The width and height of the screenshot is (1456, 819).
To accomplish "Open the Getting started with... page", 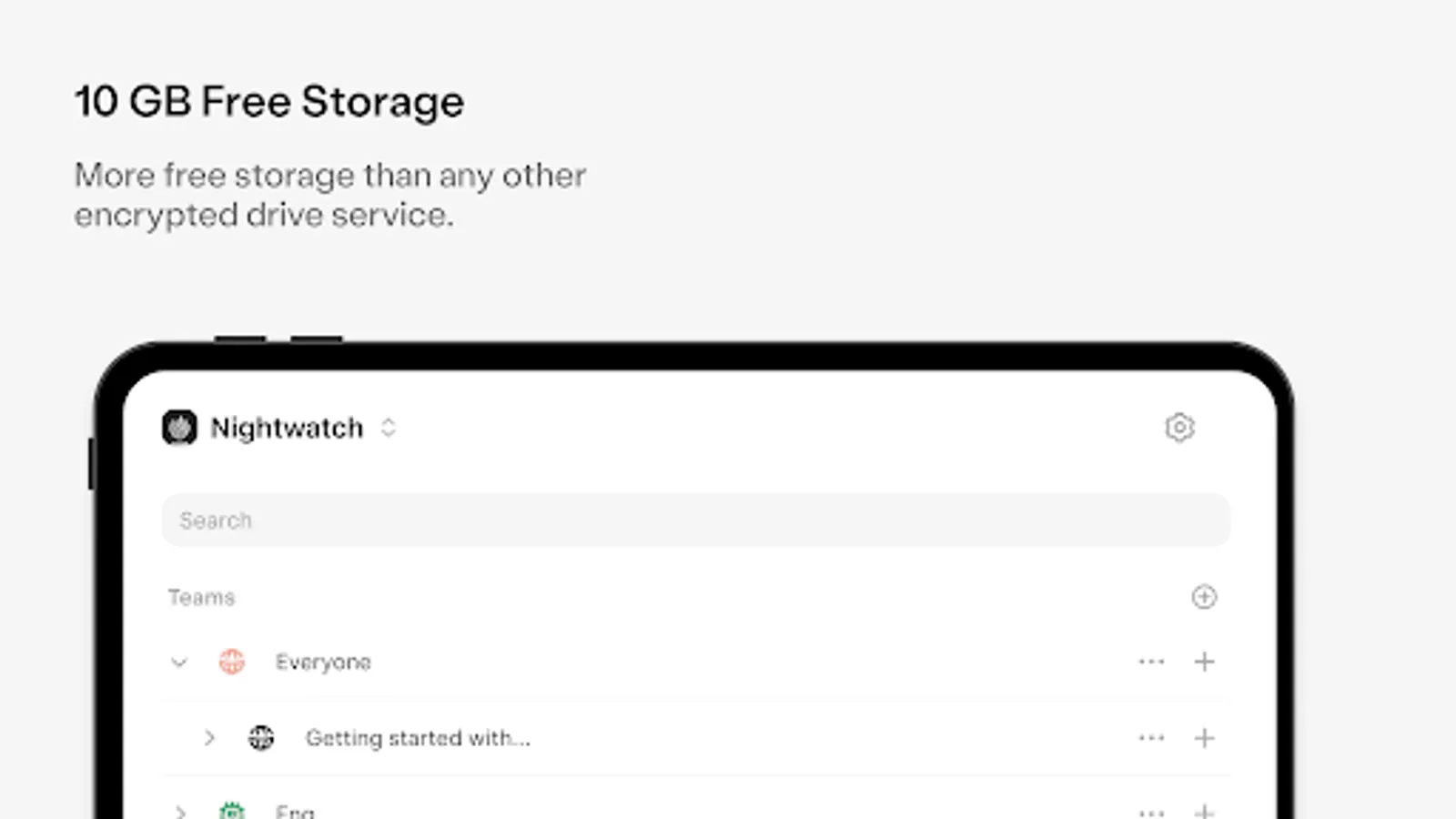I will click(x=418, y=738).
